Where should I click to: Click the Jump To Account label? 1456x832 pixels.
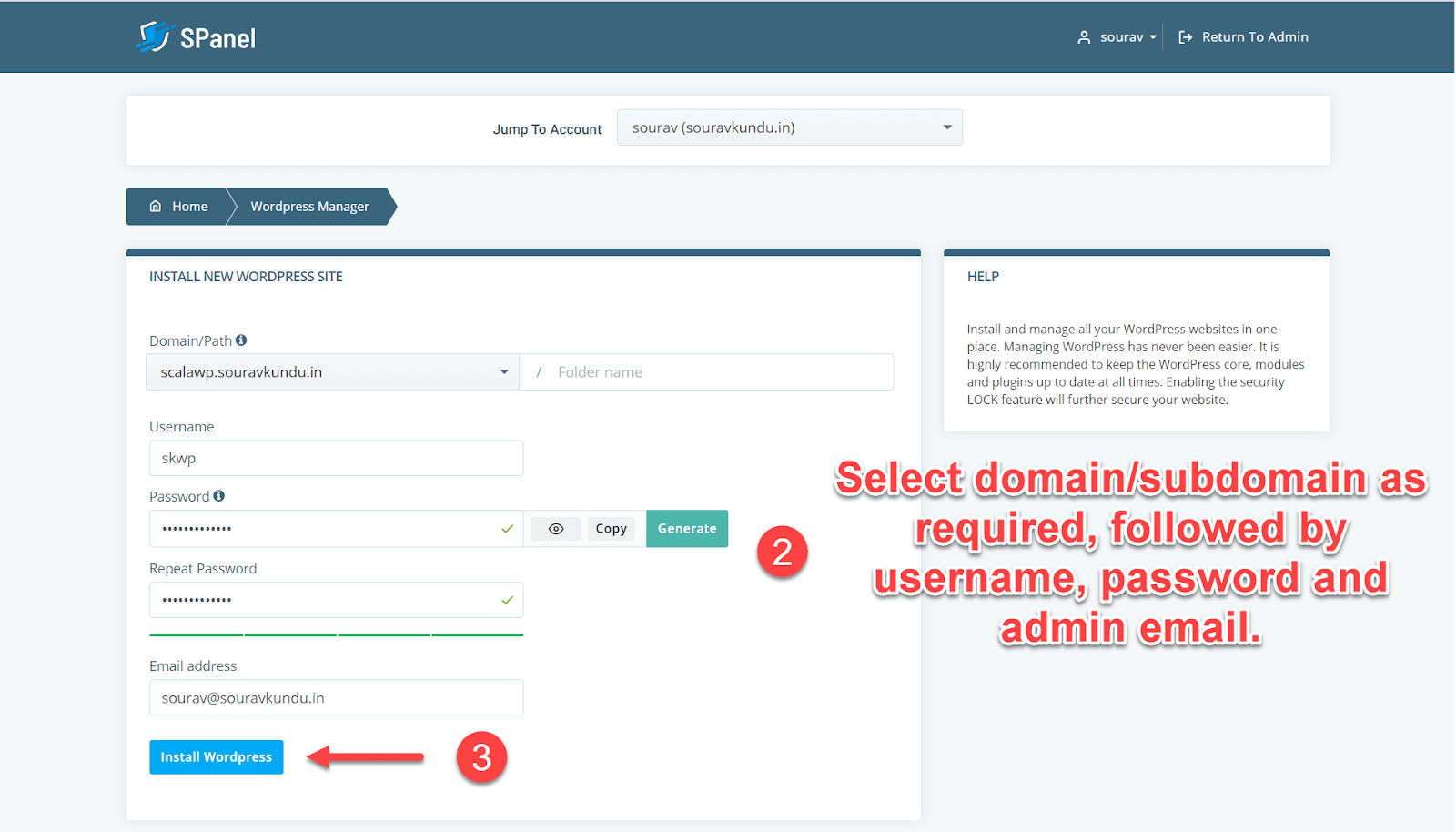tap(547, 129)
